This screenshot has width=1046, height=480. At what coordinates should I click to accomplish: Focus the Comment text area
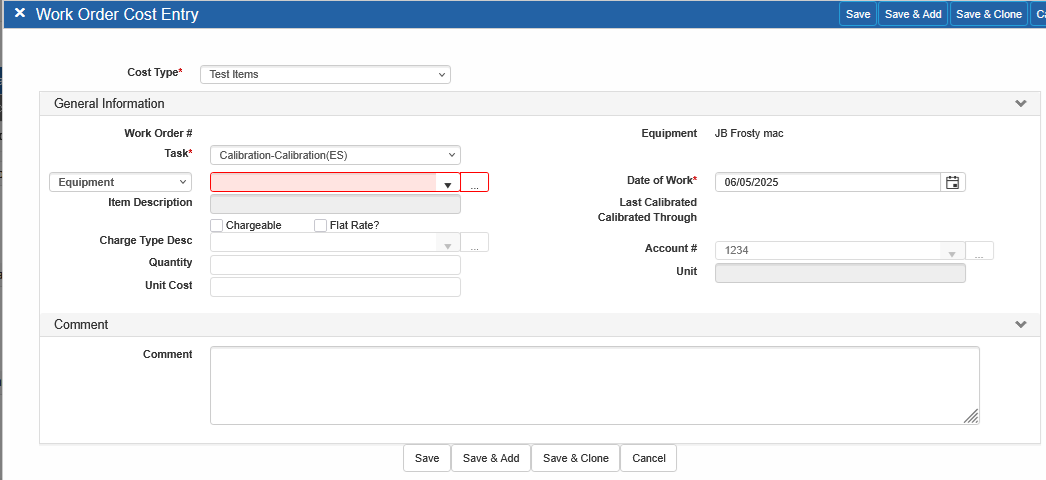pos(594,385)
